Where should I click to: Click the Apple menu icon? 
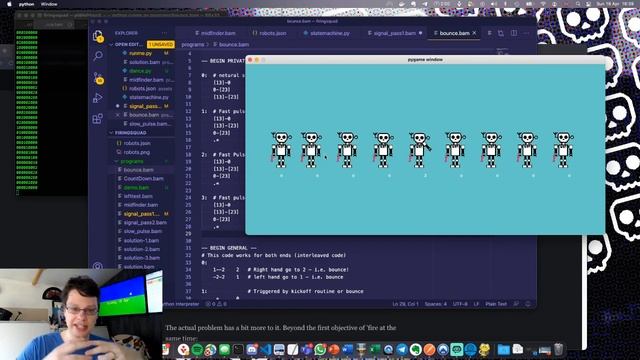[x=9, y=4]
